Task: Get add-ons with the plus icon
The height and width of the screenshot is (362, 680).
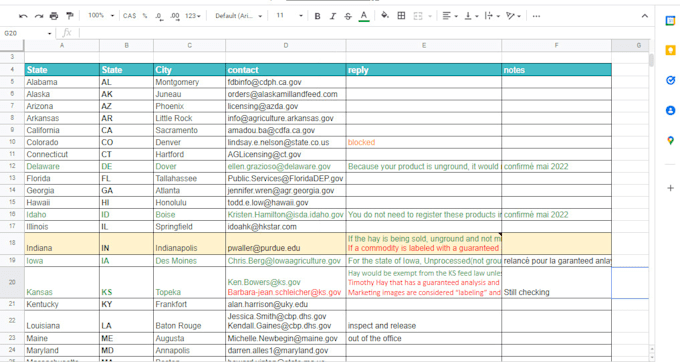Action: (670, 188)
